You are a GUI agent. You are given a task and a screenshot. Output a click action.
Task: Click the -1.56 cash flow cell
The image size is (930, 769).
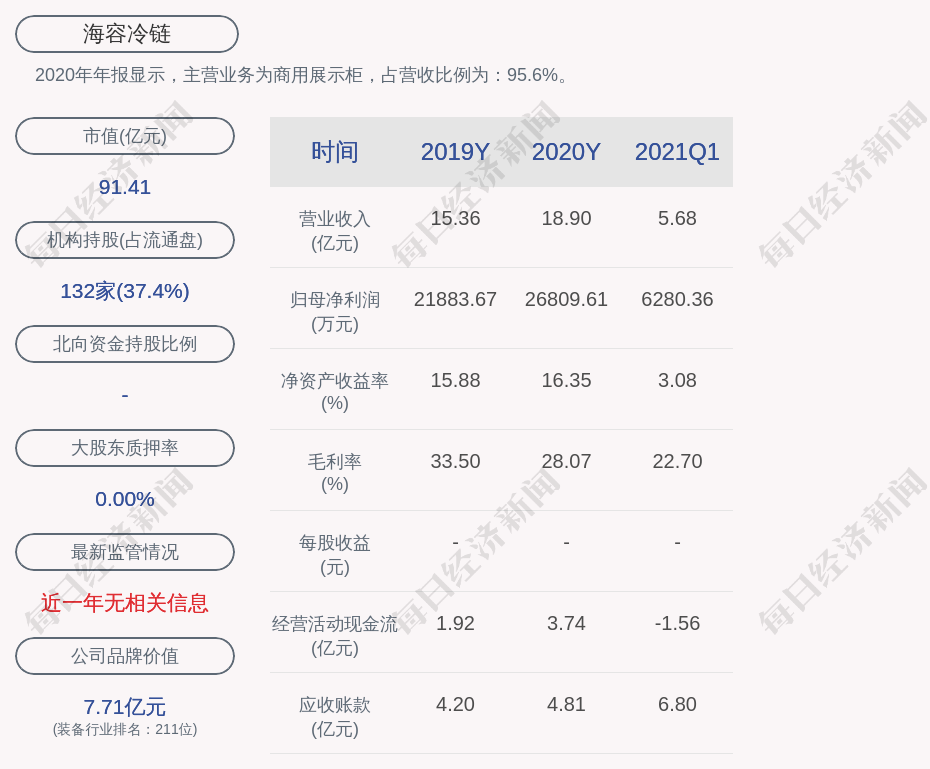(x=677, y=623)
